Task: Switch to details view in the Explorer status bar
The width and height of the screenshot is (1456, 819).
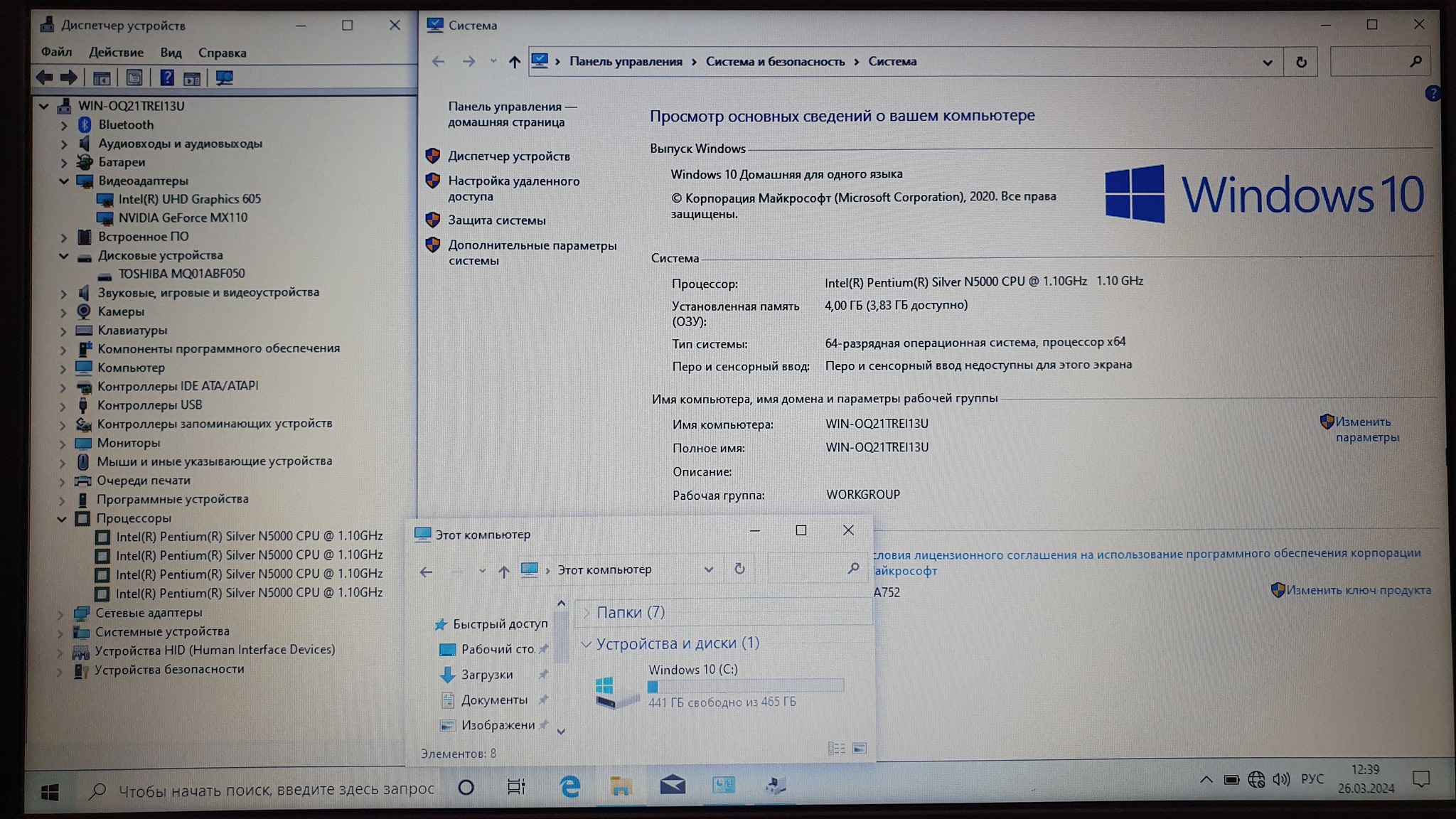Action: (836, 748)
